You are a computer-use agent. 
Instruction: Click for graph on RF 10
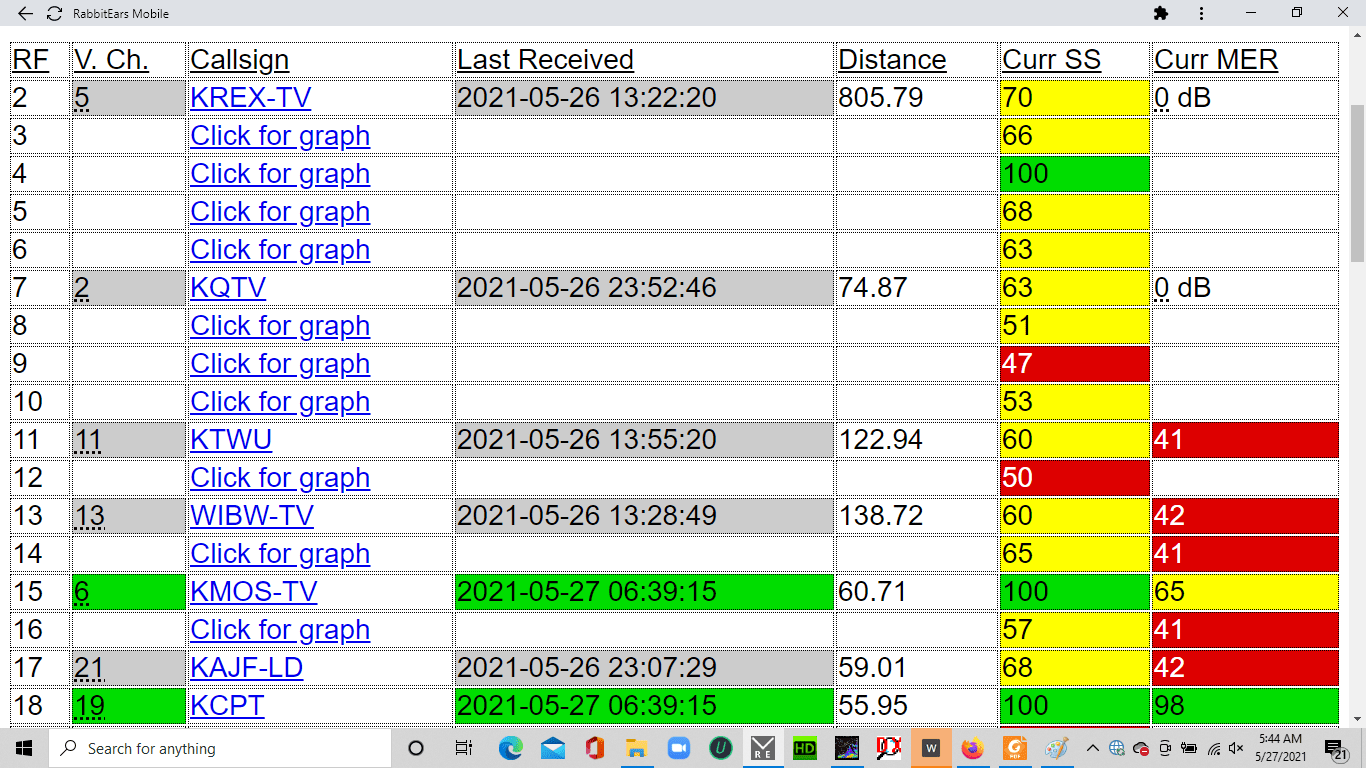point(280,401)
